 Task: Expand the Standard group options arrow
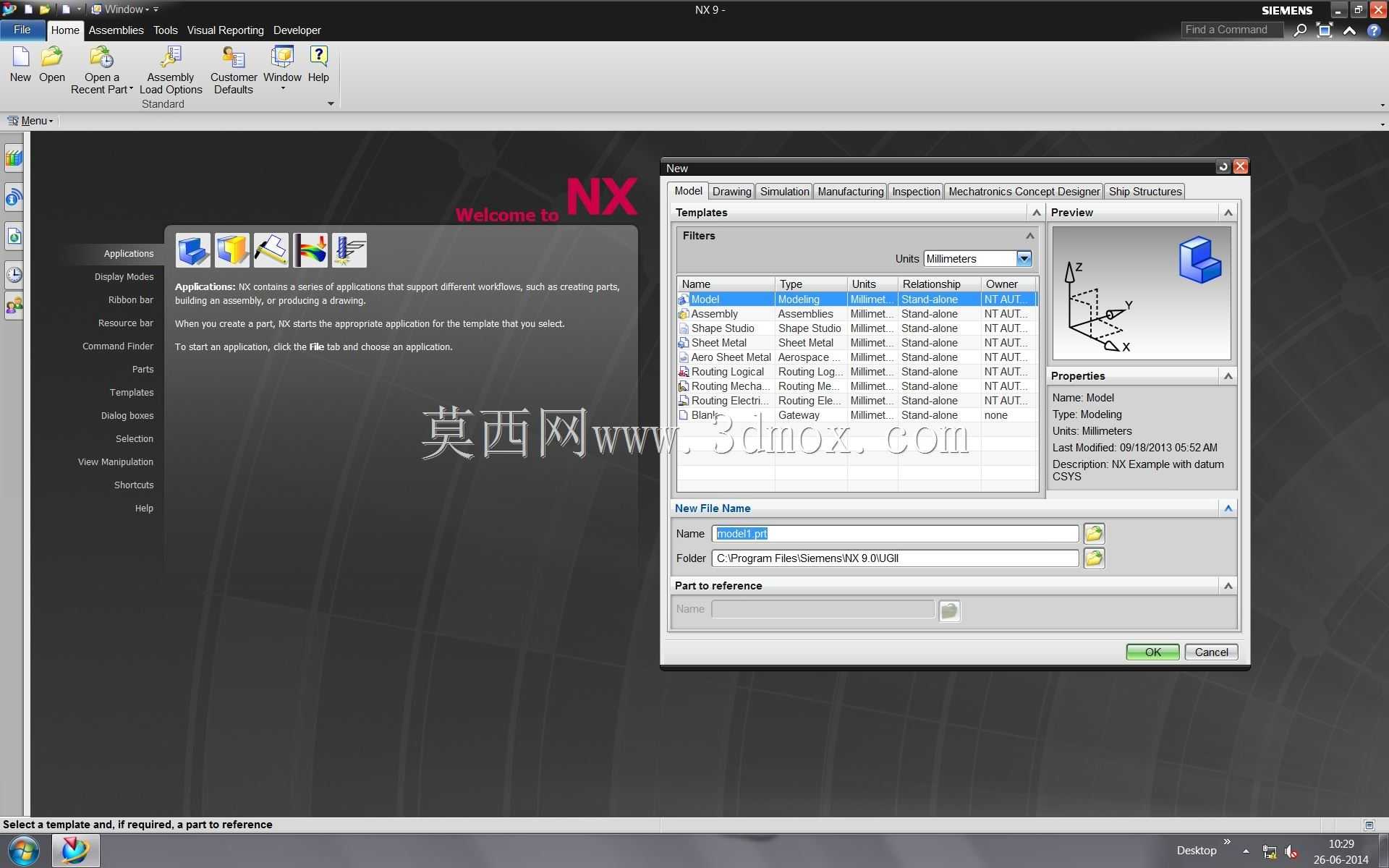point(331,104)
